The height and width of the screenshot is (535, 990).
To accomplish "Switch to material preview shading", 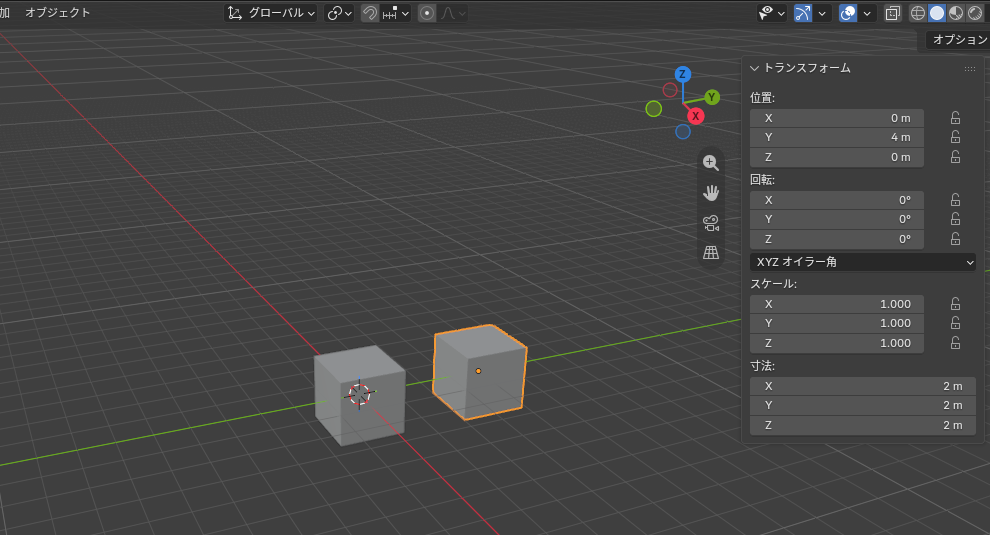I will [956, 13].
